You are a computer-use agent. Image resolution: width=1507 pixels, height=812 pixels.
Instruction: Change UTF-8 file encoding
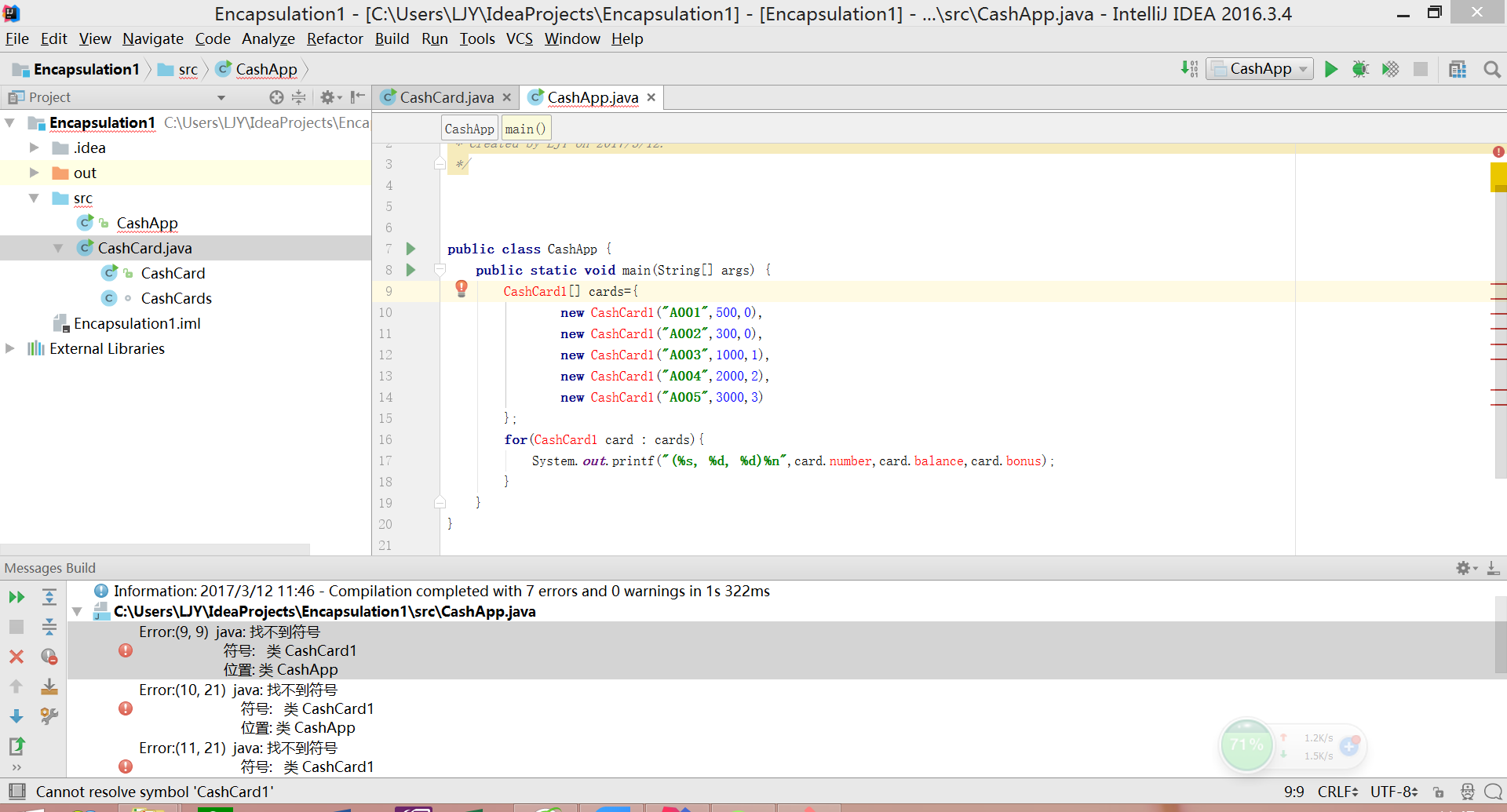(1394, 792)
